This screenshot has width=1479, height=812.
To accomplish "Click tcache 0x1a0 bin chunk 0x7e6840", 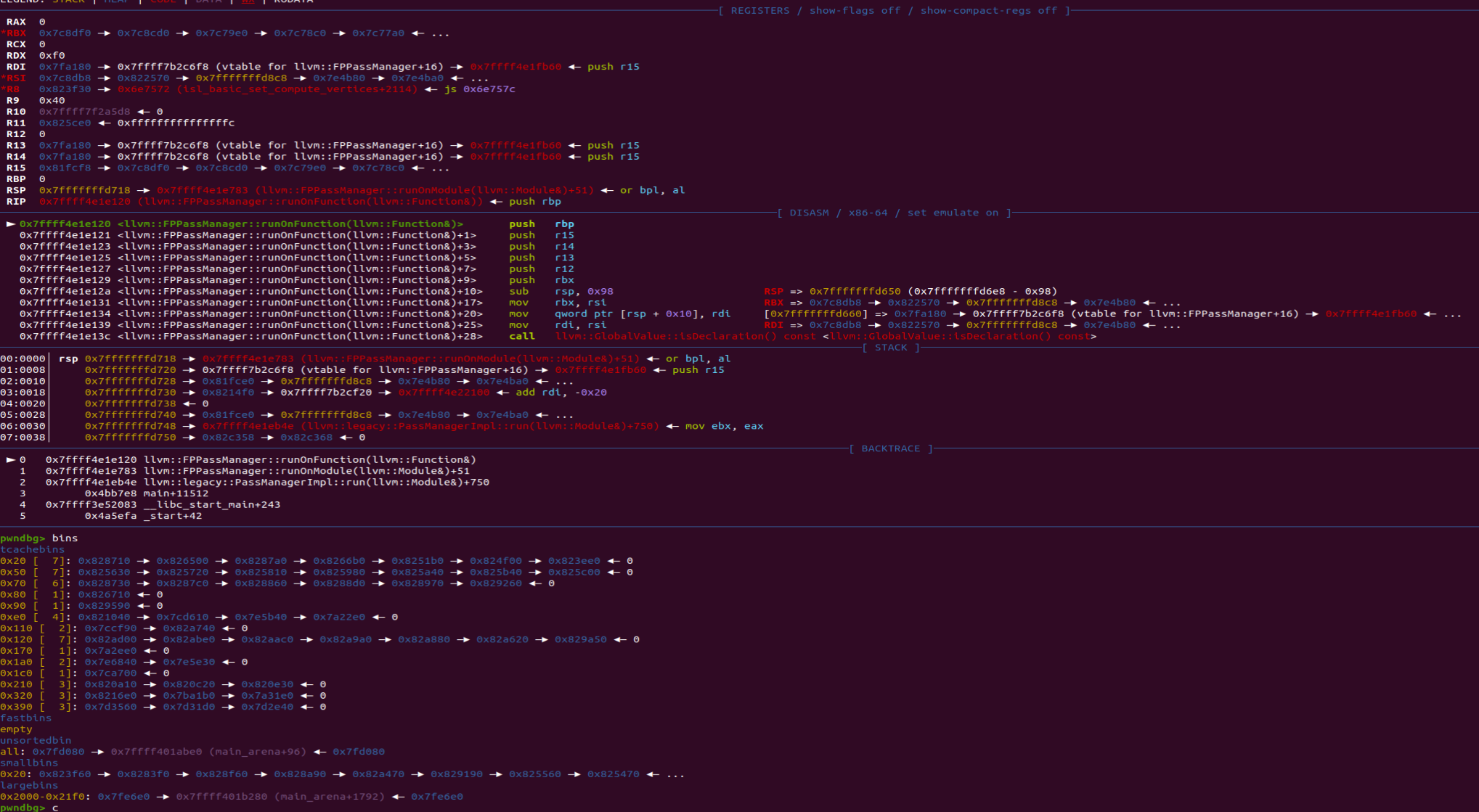I will point(111,663).
